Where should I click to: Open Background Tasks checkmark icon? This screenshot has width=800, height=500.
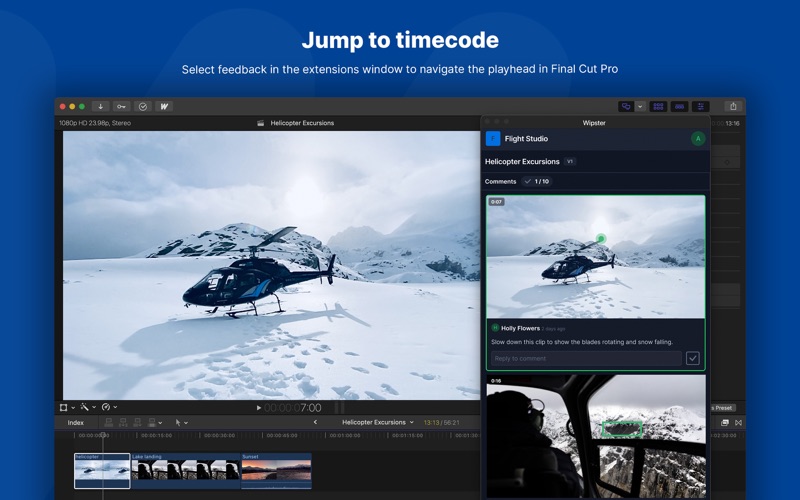click(x=143, y=107)
